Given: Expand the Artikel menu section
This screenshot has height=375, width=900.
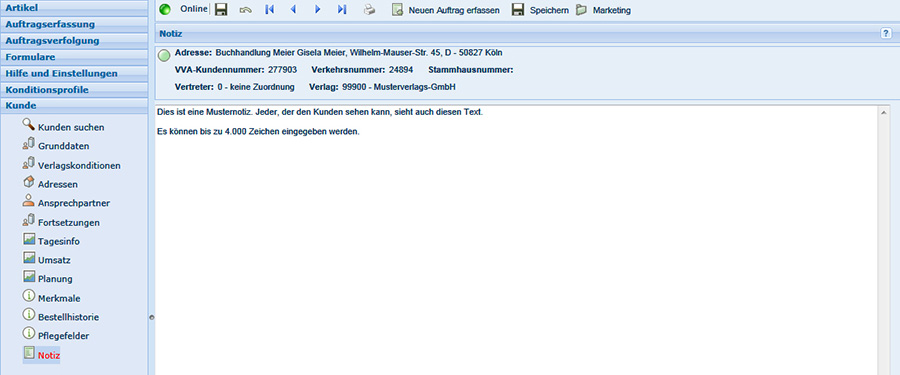Looking at the screenshot, I should tap(73, 8).
